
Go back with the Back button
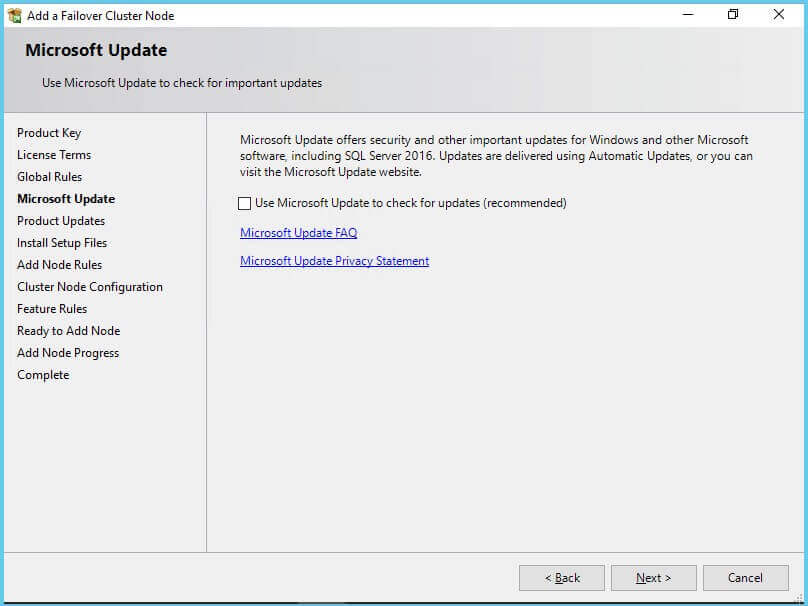click(x=562, y=578)
